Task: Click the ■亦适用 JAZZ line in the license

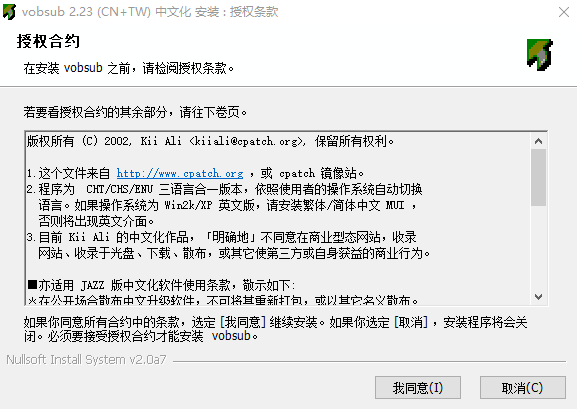Action: (161, 285)
